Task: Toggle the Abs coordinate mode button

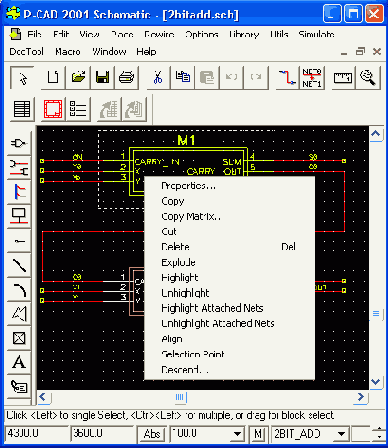Action: pos(152,434)
